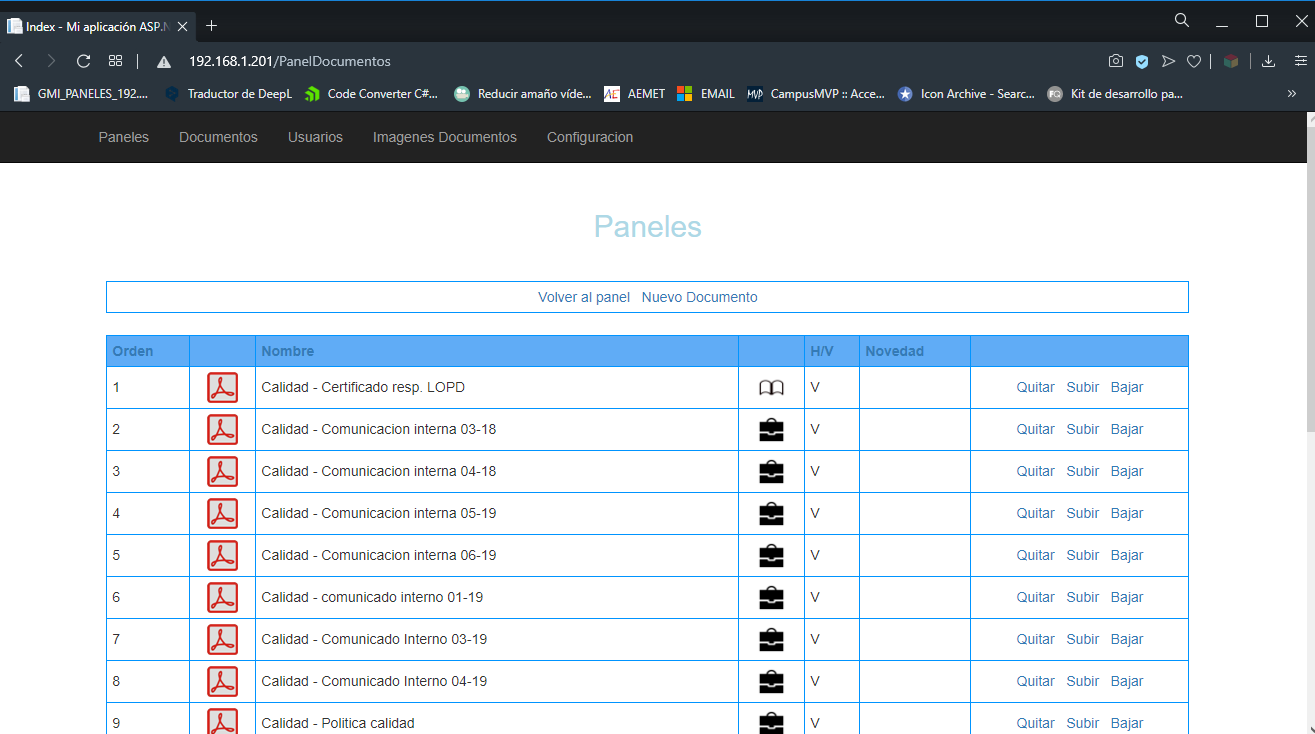Click briefcase icon for comunicado interno 01-19

pos(771,598)
